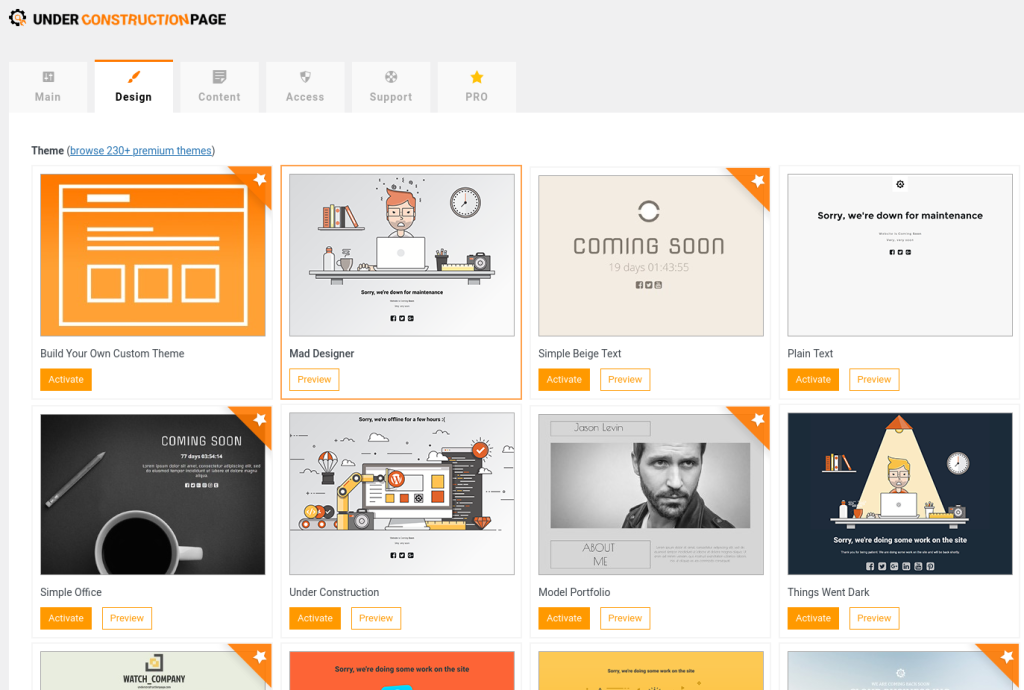Image resolution: width=1024 pixels, height=690 pixels.
Task: Select the Simple Office coffee cup thumbnail
Action: [153, 494]
